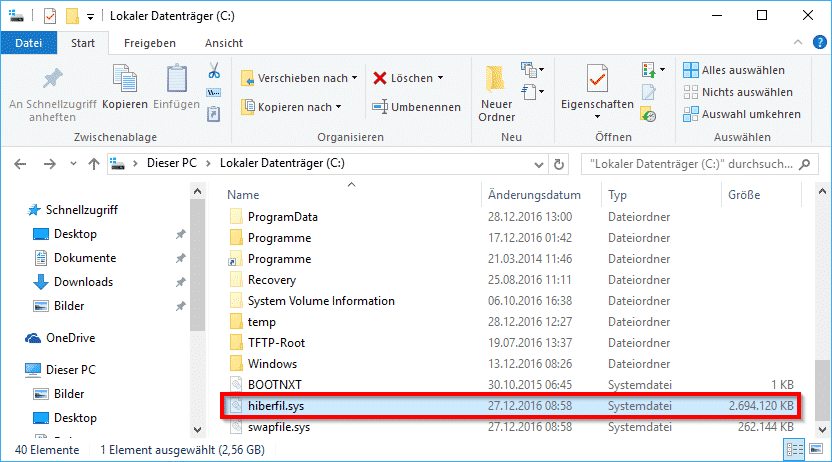Select Dieser PC in the navigation pane
This screenshot has height=462, width=832.
coord(71,370)
